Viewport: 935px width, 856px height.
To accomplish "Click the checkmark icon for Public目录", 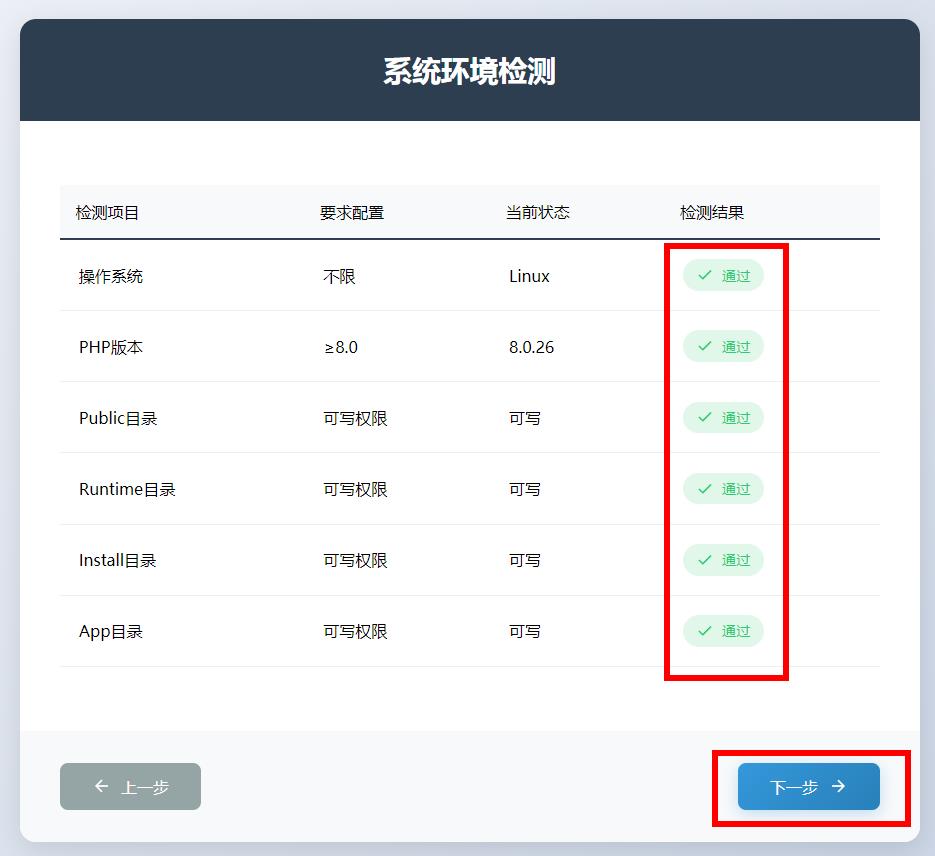I will pos(705,418).
